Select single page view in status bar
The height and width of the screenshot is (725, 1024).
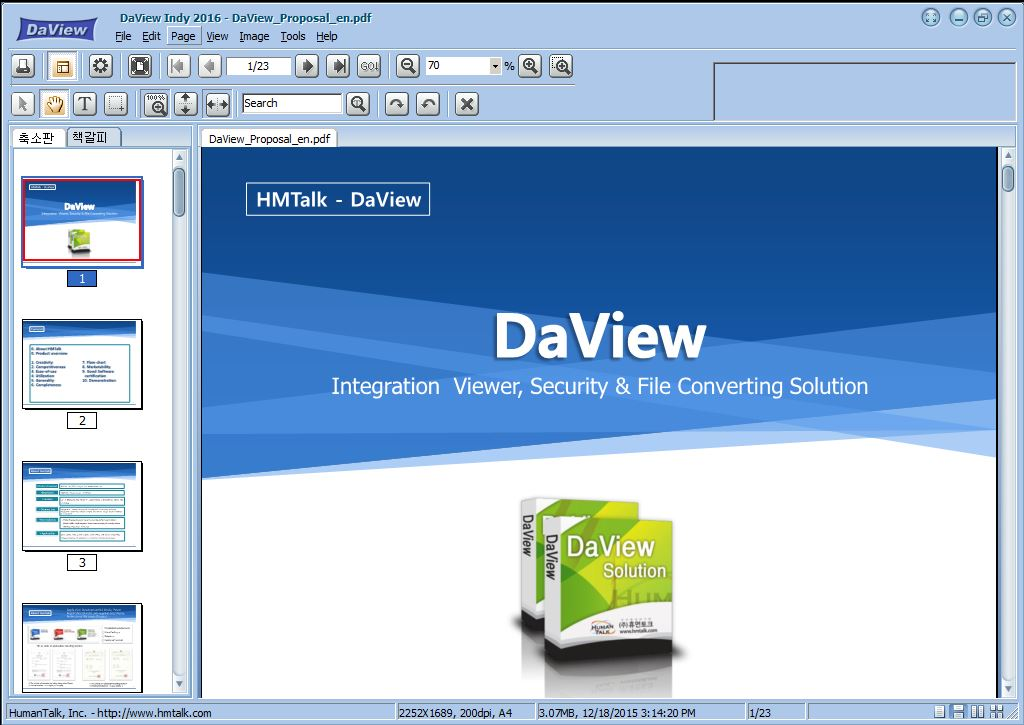(939, 712)
